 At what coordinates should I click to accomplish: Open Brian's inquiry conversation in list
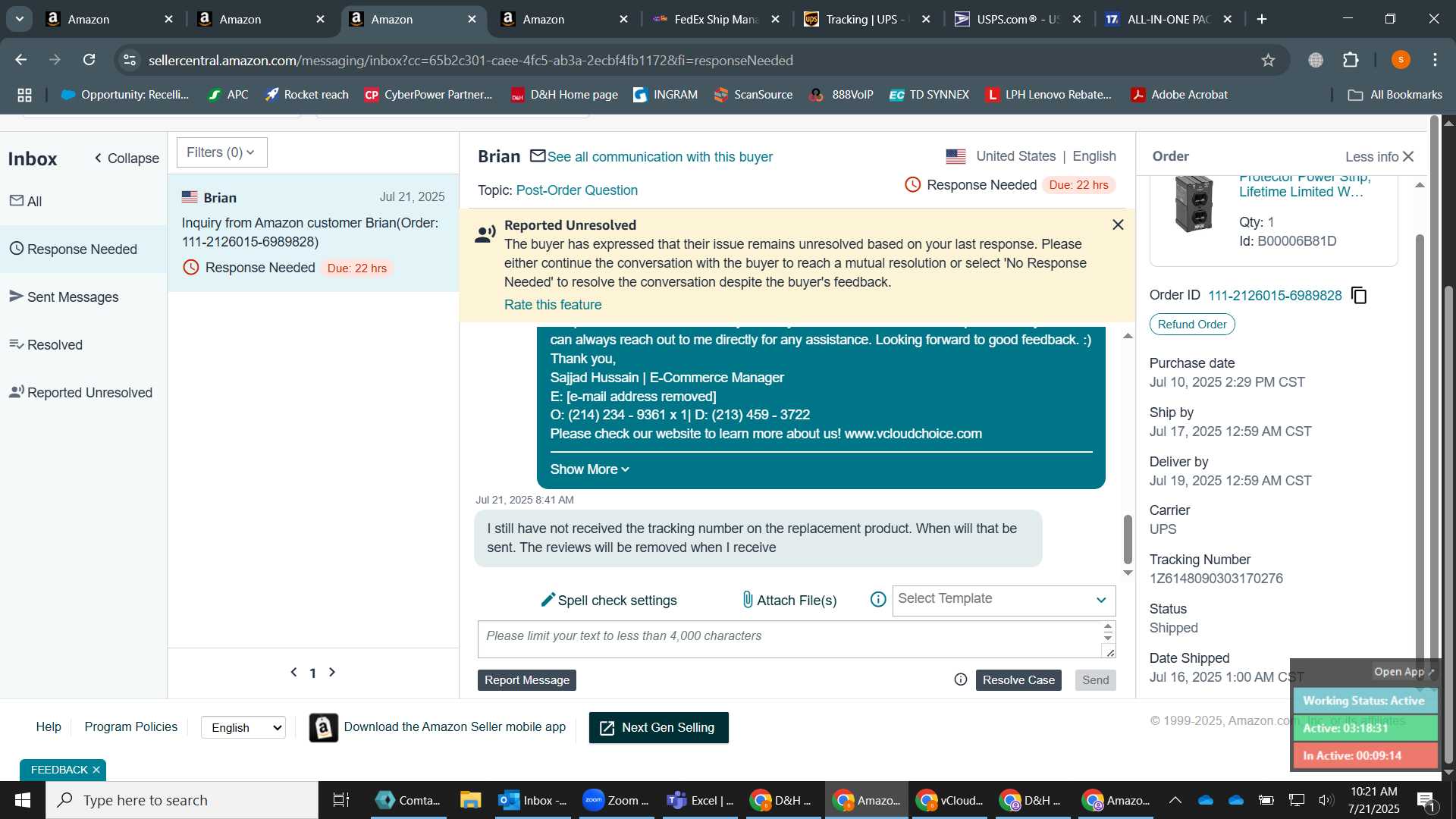click(313, 233)
